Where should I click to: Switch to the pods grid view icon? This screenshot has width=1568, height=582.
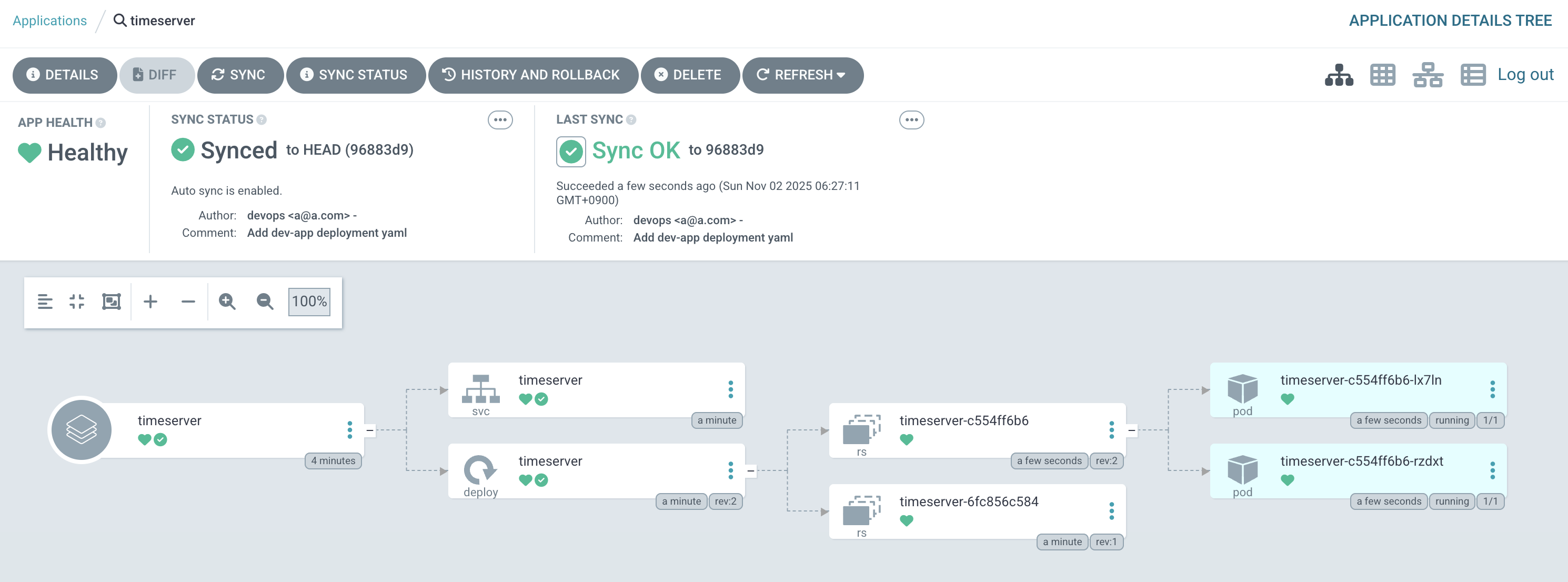click(x=1382, y=75)
